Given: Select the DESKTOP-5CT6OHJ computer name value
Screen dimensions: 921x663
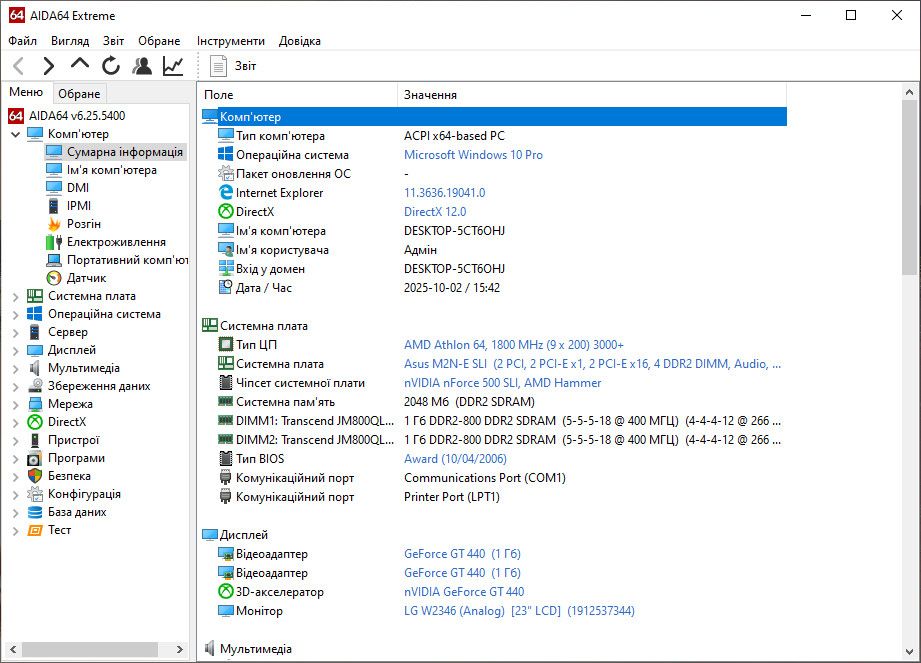Looking at the screenshot, I should point(454,231).
